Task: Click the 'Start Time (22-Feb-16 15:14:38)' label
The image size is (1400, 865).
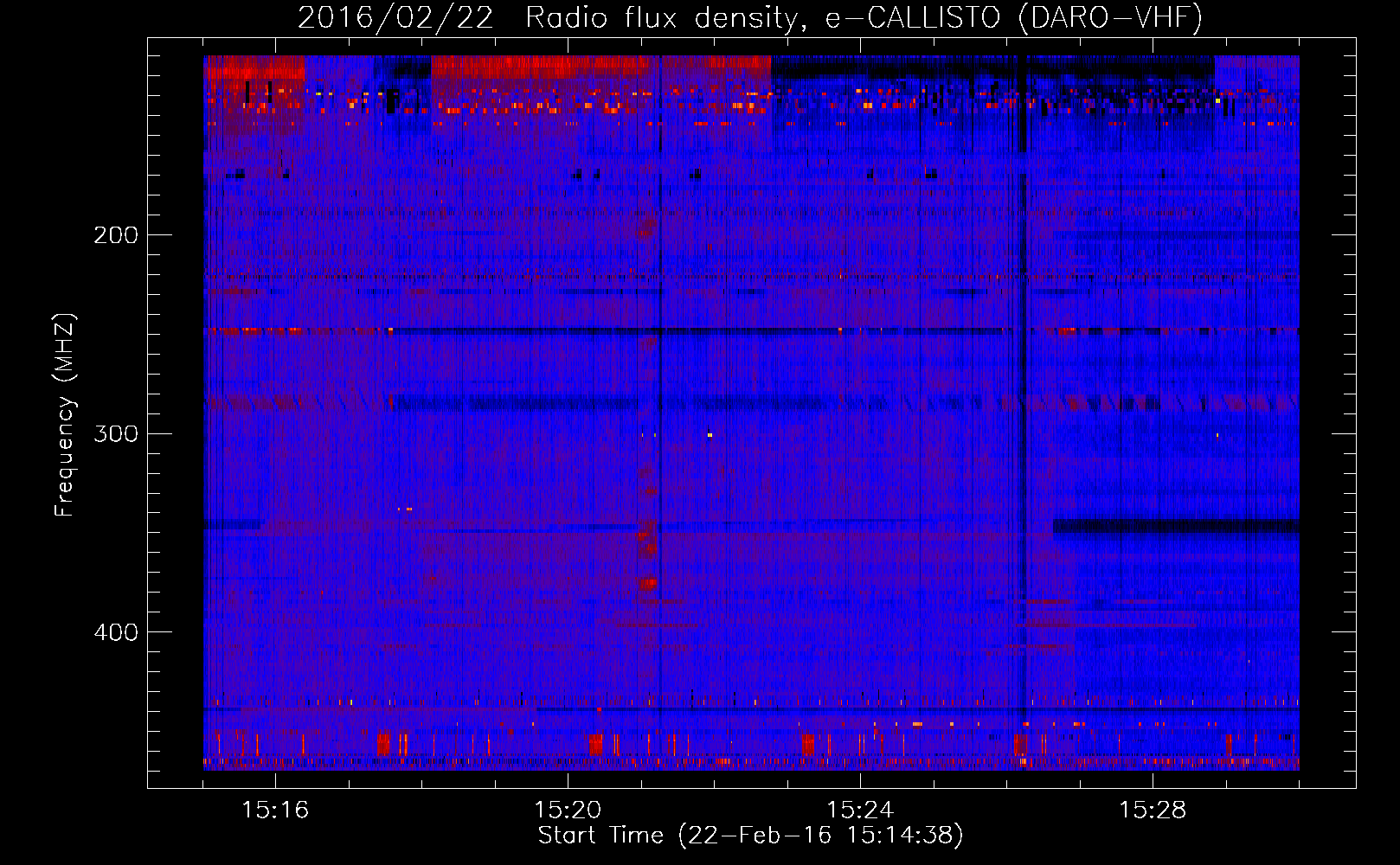Action: click(750, 836)
